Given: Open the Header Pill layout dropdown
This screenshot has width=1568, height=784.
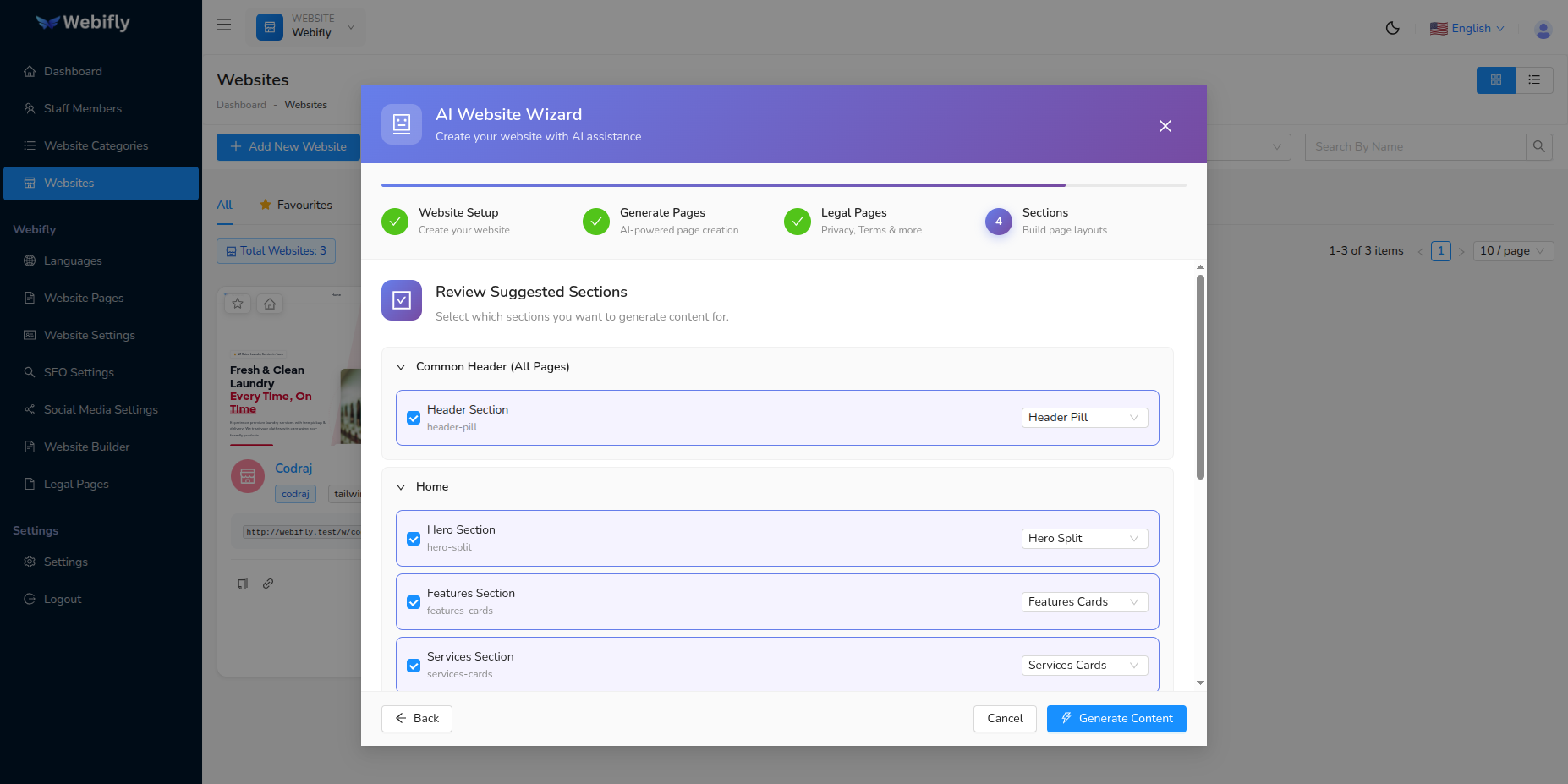Looking at the screenshot, I should [1083, 418].
